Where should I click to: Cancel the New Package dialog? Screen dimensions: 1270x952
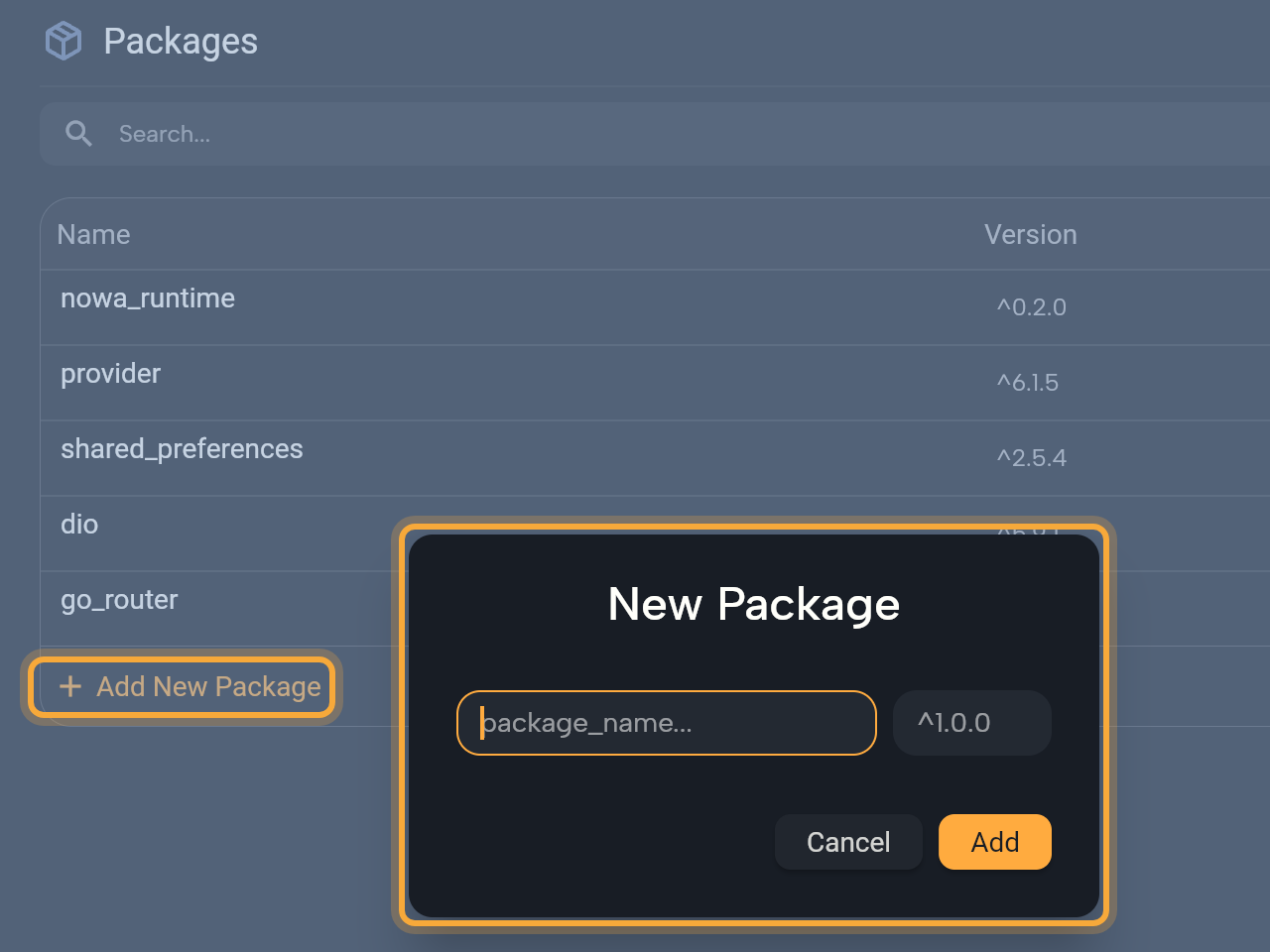pyautogui.click(x=848, y=842)
